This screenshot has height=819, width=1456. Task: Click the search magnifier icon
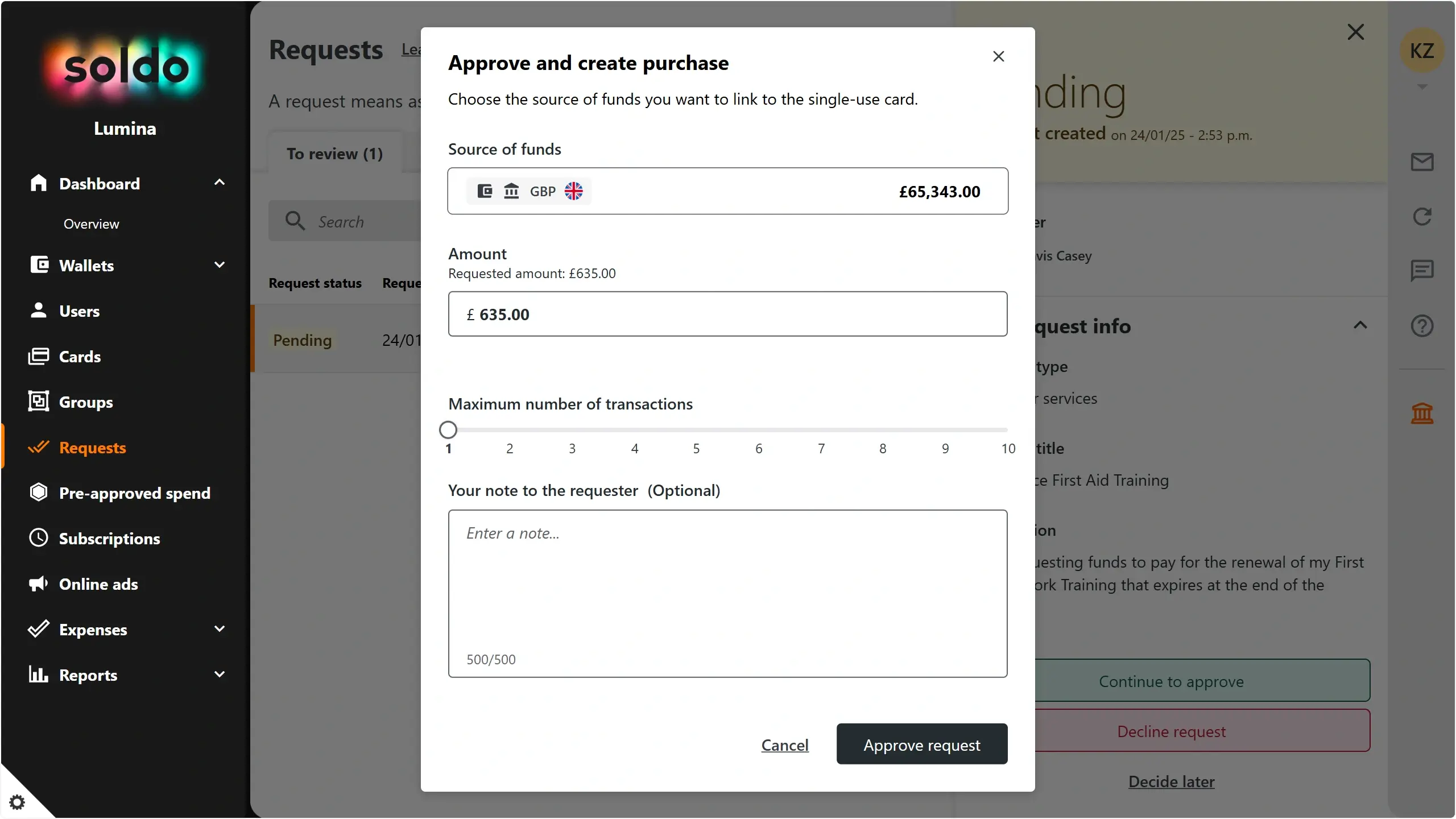pos(295,221)
